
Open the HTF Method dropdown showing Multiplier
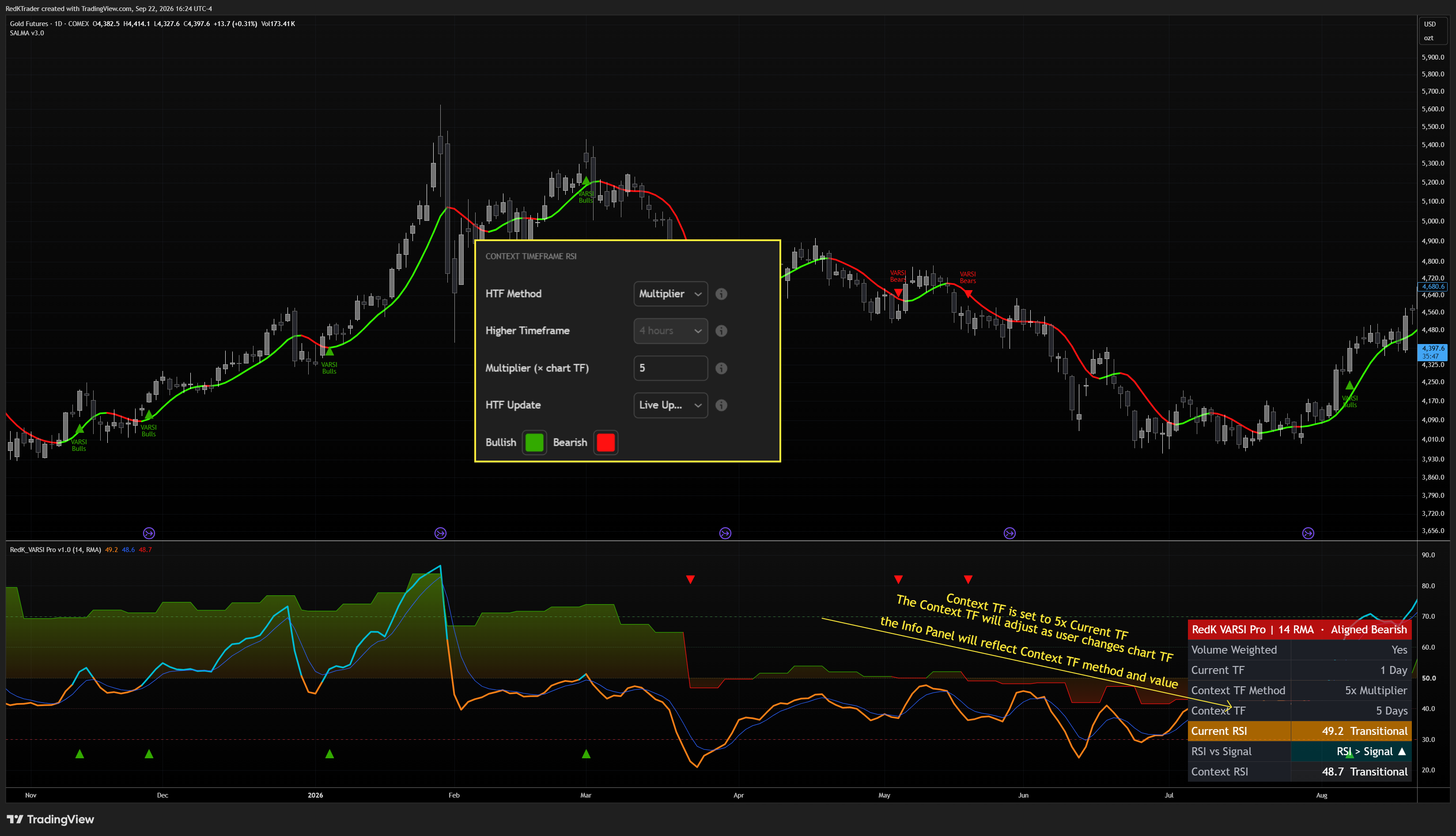[670, 294]
